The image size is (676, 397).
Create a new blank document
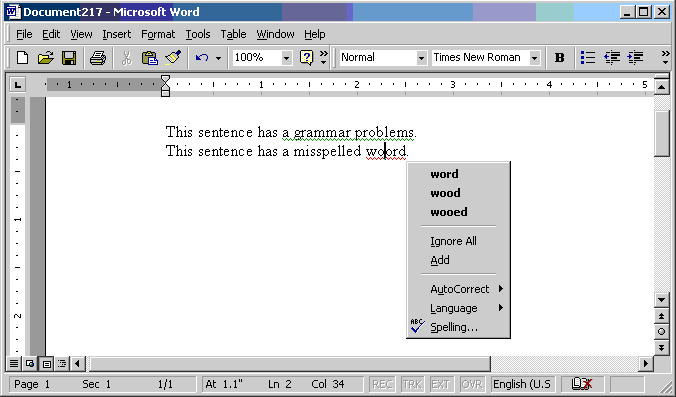pyautogui.click(x=22, y=57)
